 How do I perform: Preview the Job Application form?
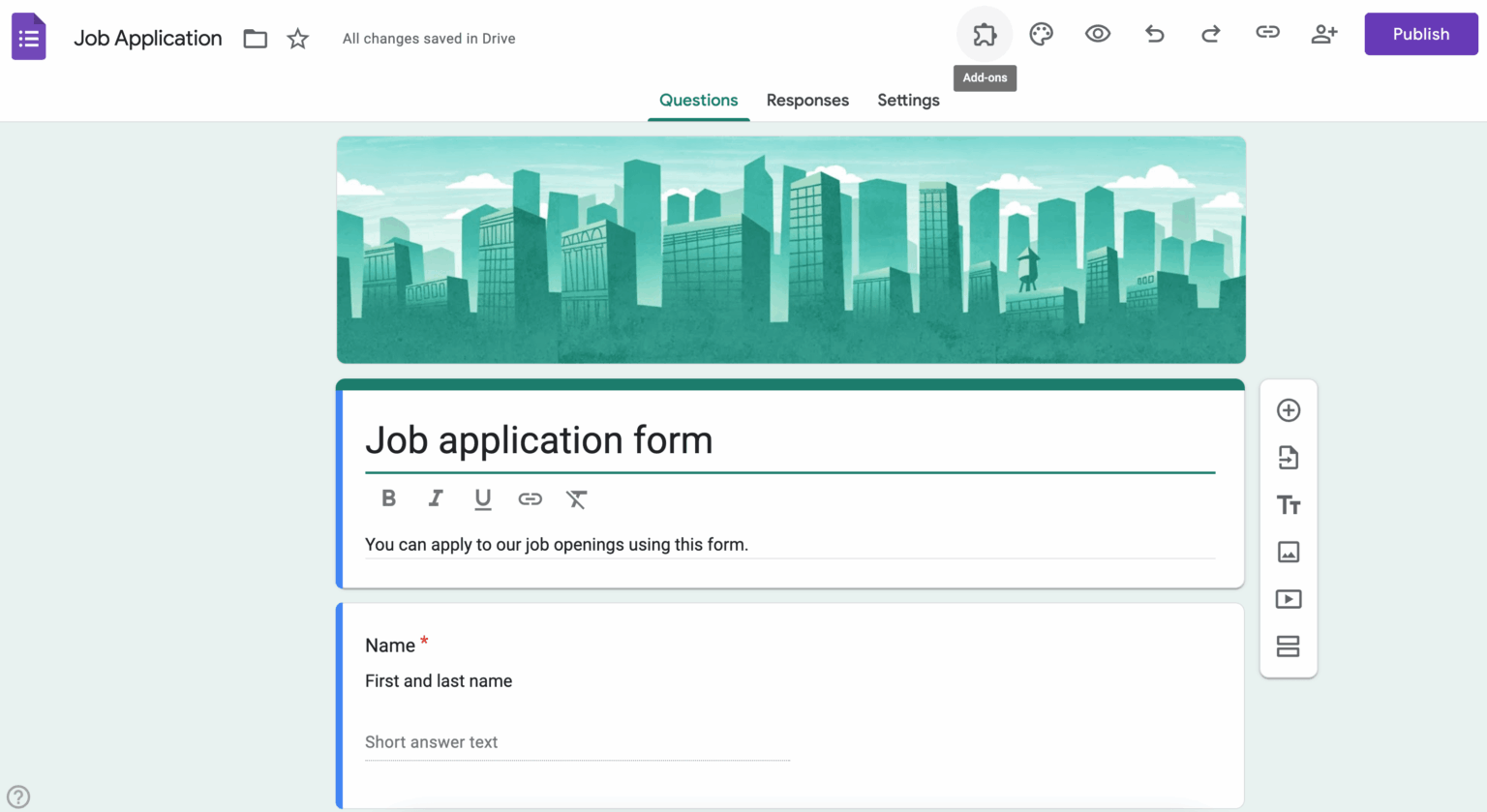[1098, 33]
